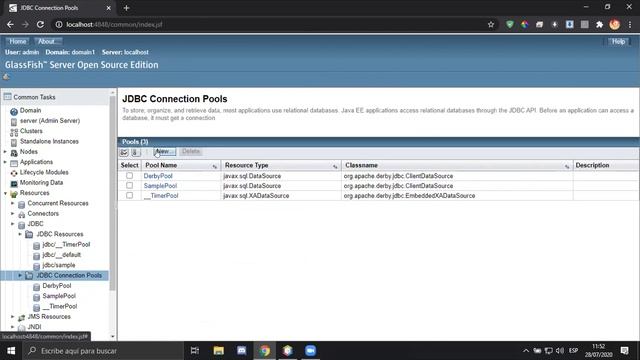
Task: Open a new browser tab
Action: 127,8
